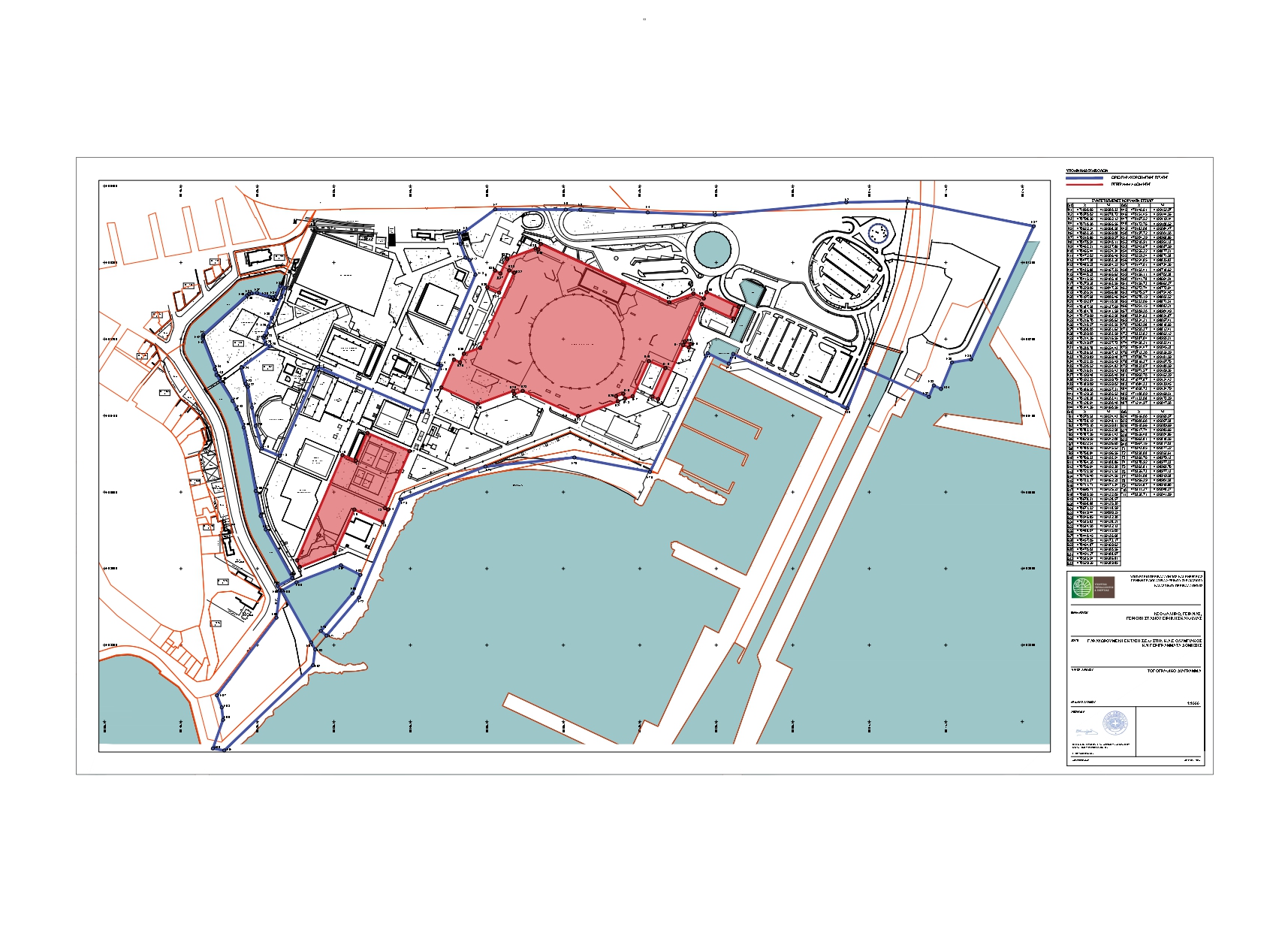Screen dimensions: 1288x933
Task: Click the large white rectangular building top-left
Action: [x=343, y=273]
